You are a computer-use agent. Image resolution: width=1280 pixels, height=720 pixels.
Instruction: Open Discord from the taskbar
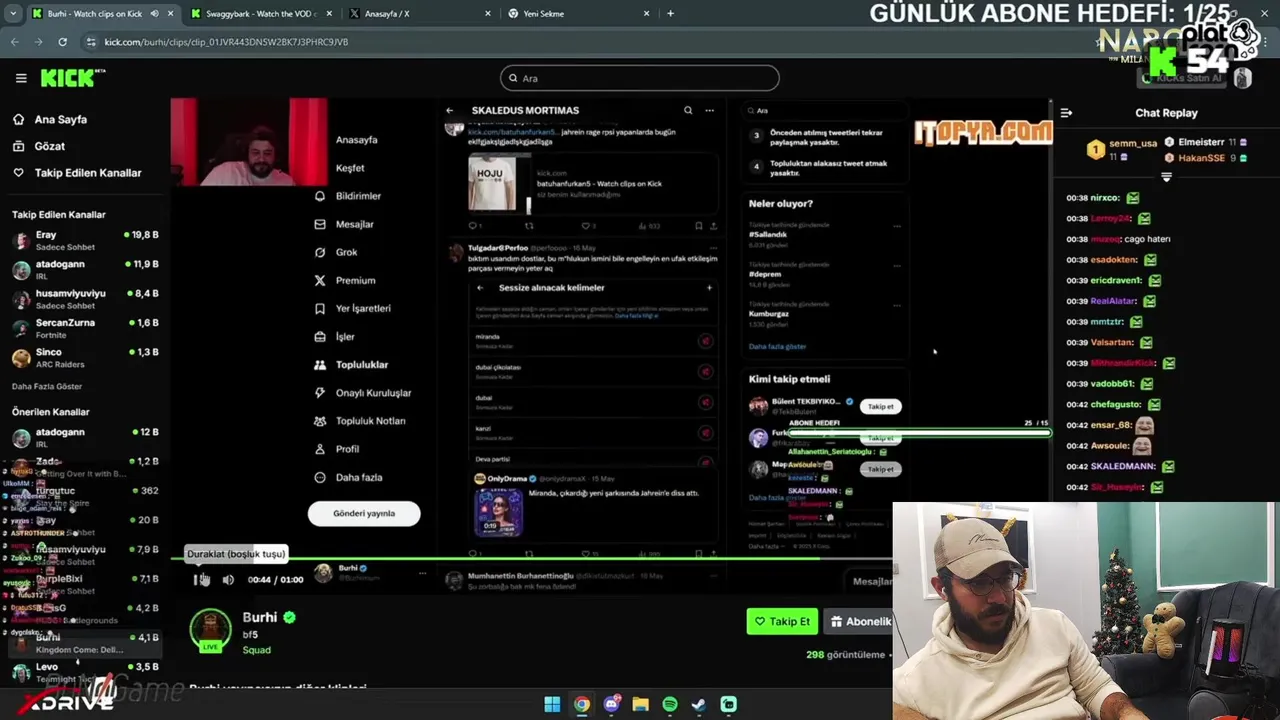coord(611,704)
